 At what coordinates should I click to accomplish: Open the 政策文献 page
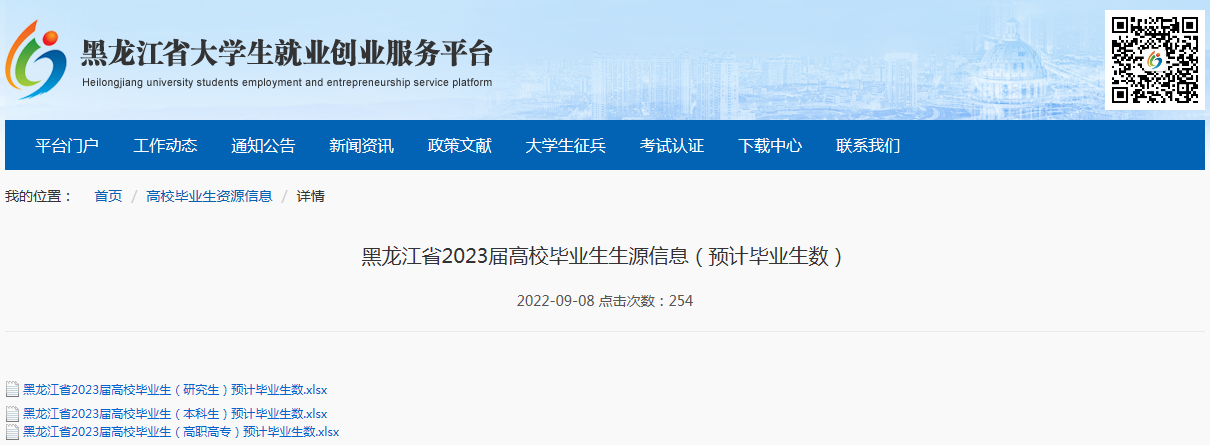(459, 146)
